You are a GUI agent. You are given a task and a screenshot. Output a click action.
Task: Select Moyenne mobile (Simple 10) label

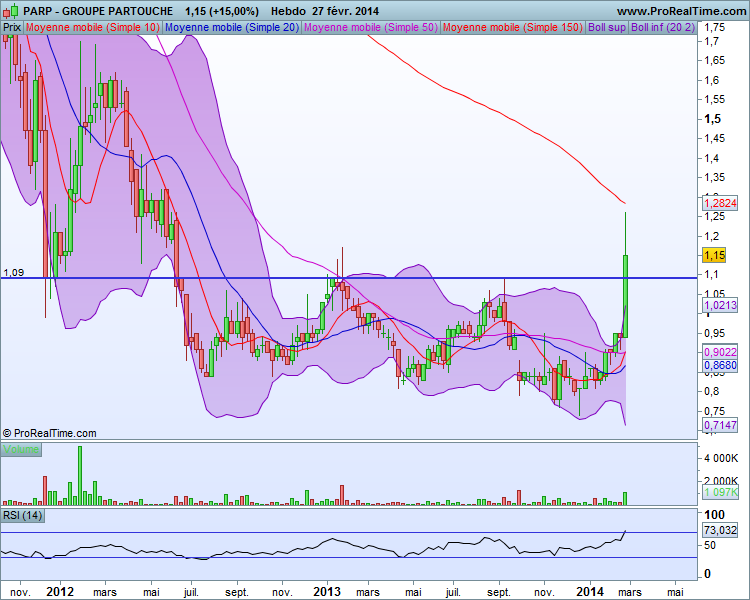pyautogui.click(x=92, y=27)
